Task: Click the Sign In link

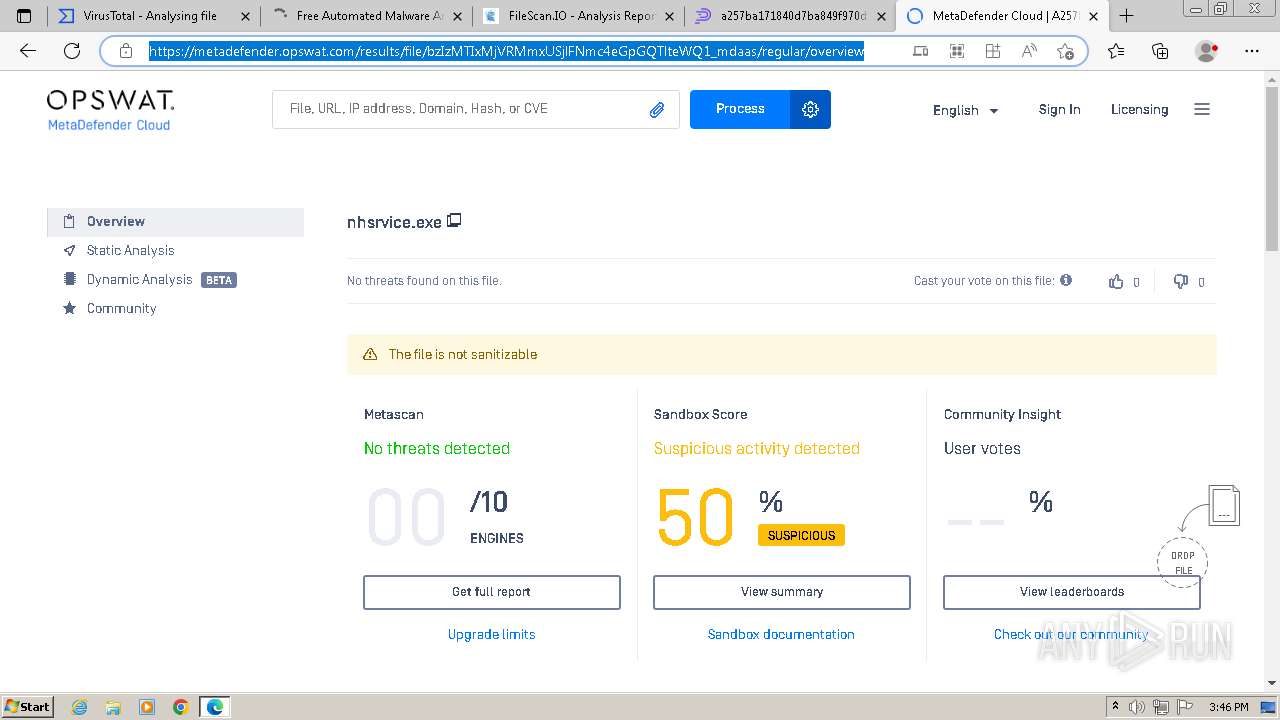Action: (1059, 110)
